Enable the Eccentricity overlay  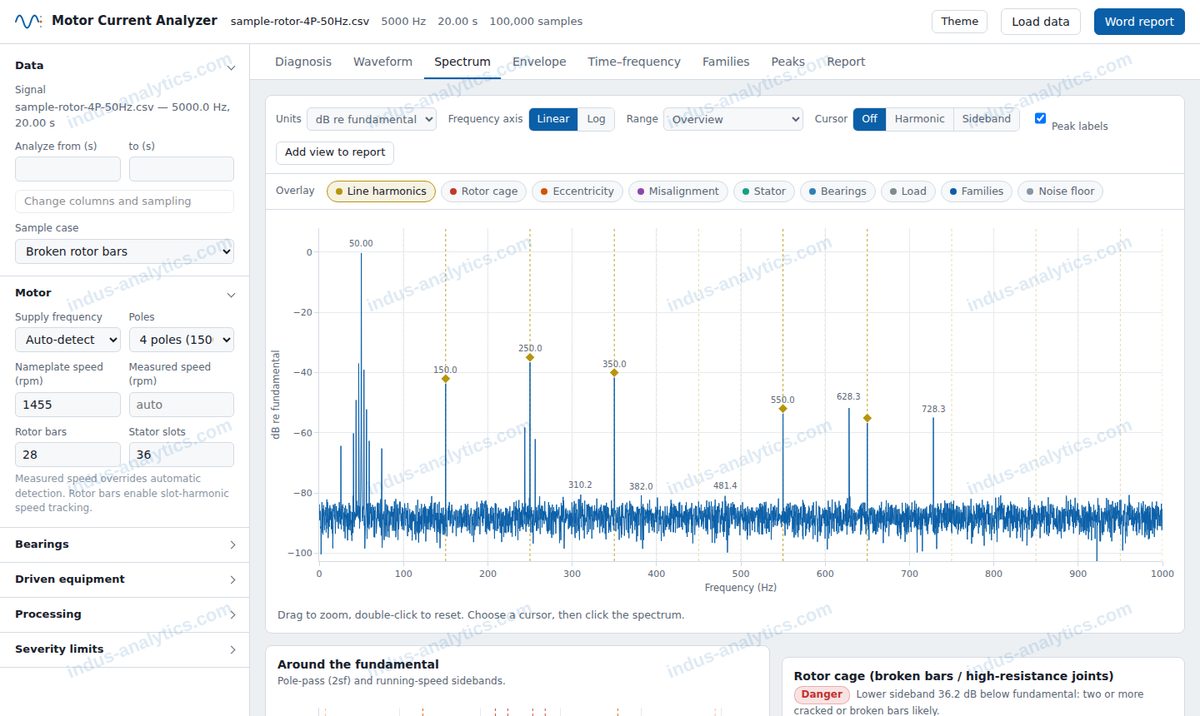[x=577, y=191]
